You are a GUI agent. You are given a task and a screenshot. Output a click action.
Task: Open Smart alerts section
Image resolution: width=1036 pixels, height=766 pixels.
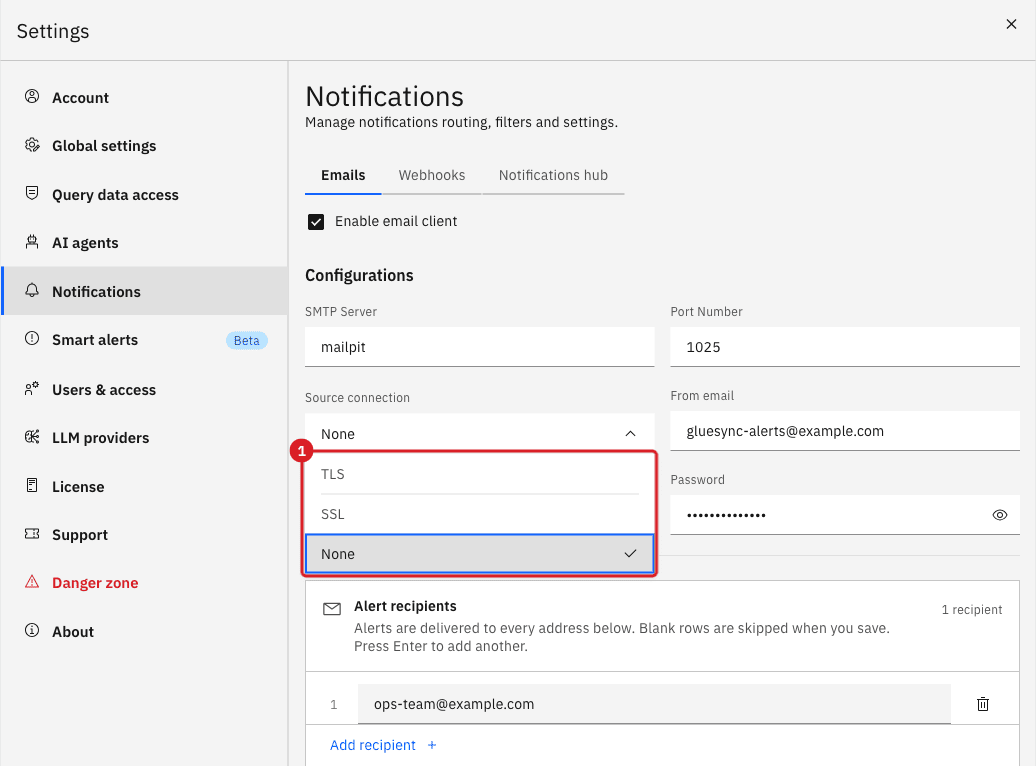click(x=144, y=340)
